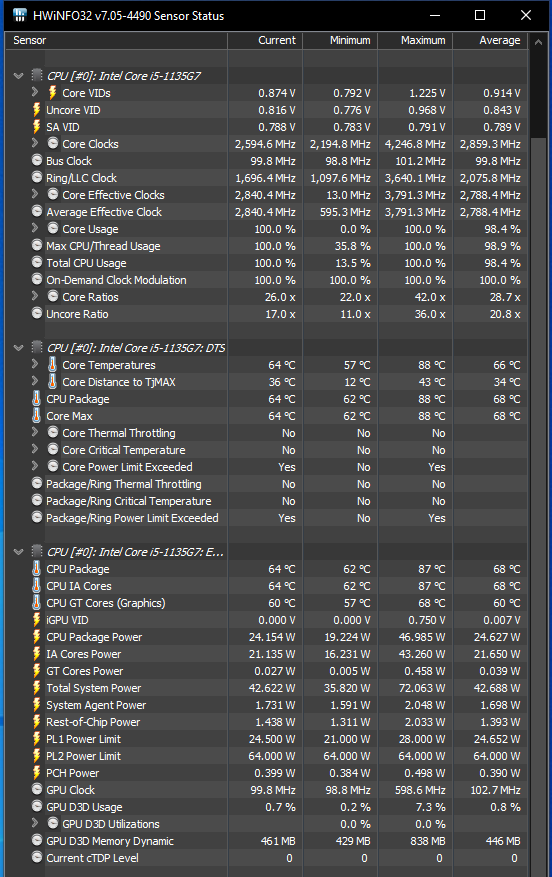Click the icon beside GPU Clock
This screenshot has width=552, height=877.
click(36, 789)
